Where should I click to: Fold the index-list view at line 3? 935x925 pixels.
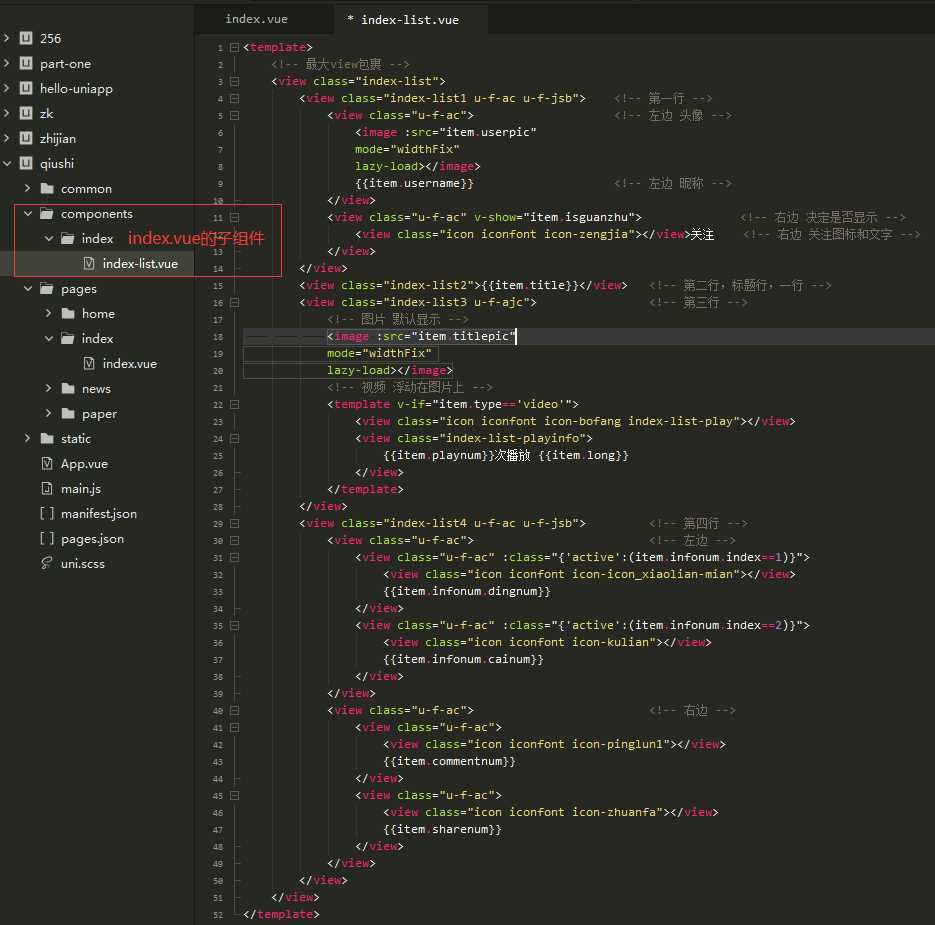tap(234, 81)
